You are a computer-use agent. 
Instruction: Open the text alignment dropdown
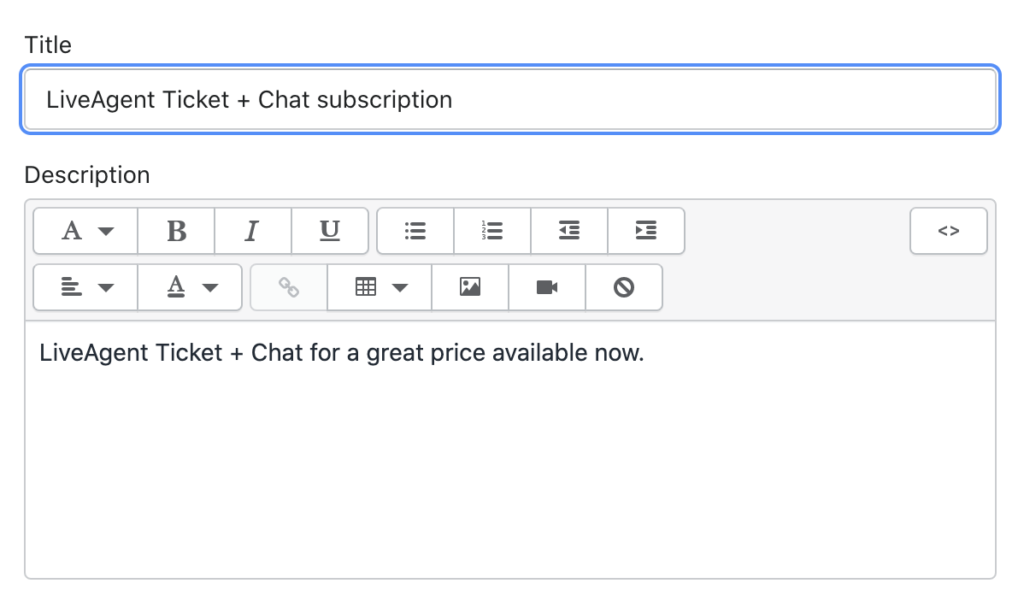tap(84, 287)
